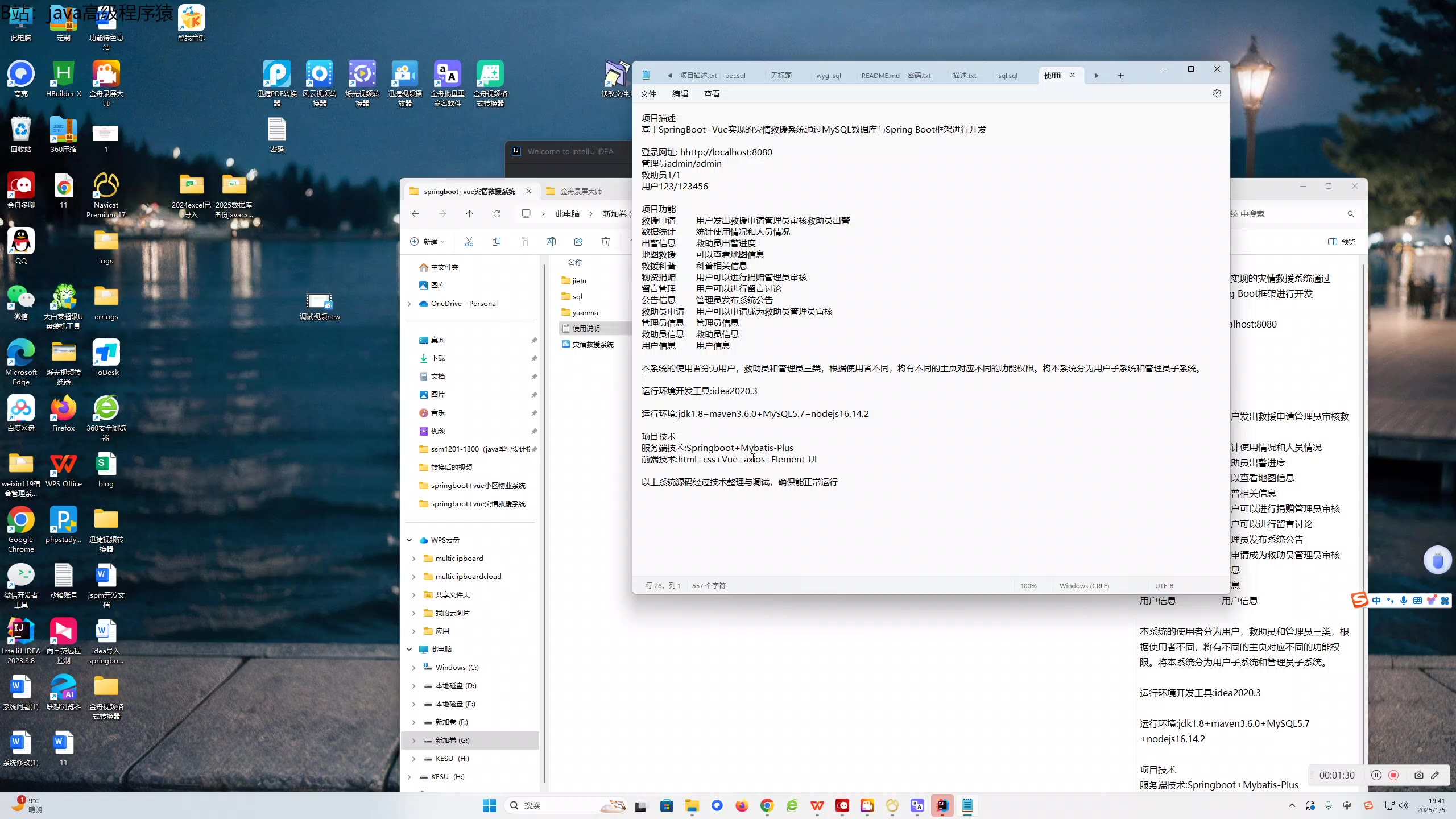This screenshot has height=819, width=1456.
Task: Switch to the README.md tab
Action: [x=880, y=76]
